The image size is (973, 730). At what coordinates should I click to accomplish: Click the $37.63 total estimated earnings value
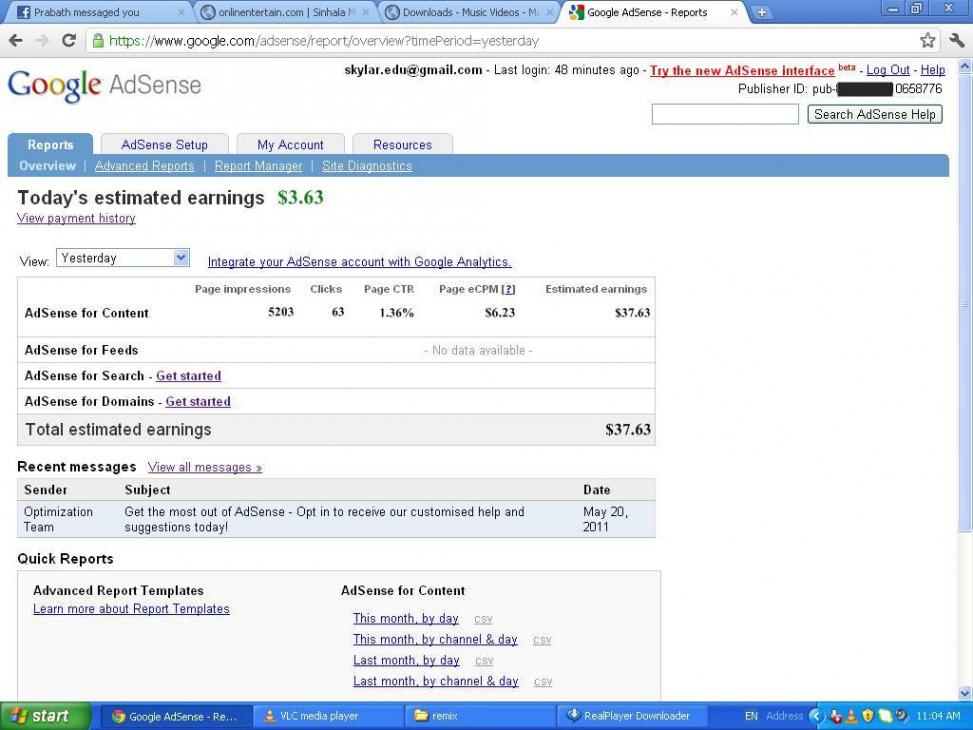click(x=627, y=430)
